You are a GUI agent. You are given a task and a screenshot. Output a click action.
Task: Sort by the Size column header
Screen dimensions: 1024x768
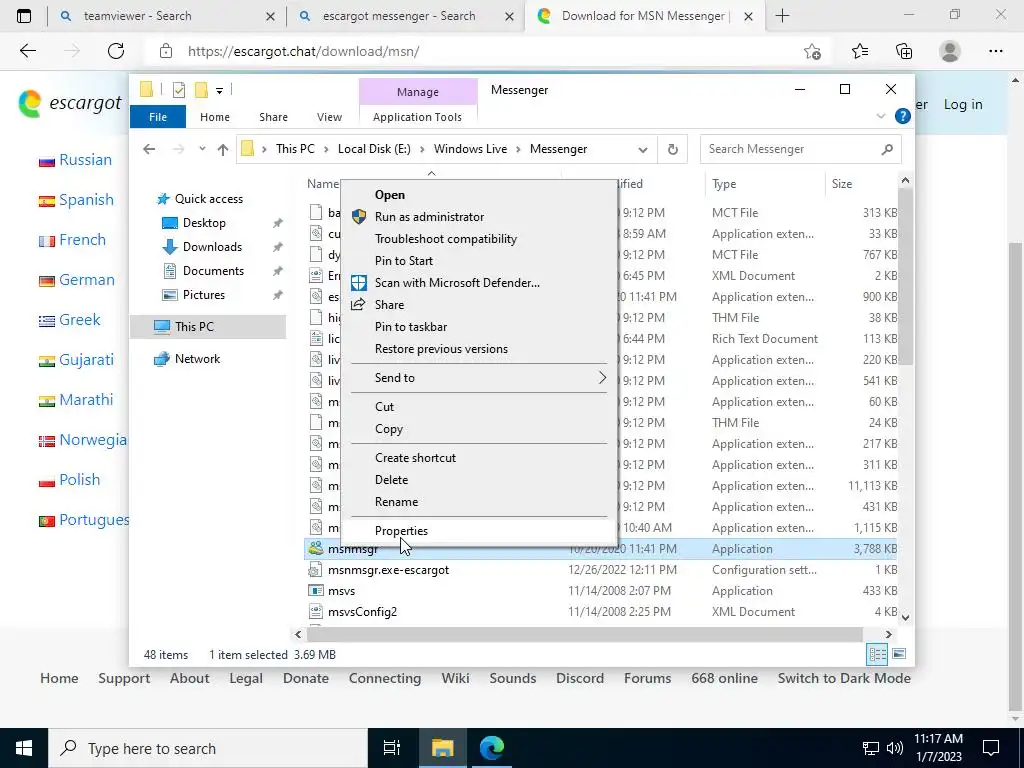pyautogui.click(x=842, y=184)
